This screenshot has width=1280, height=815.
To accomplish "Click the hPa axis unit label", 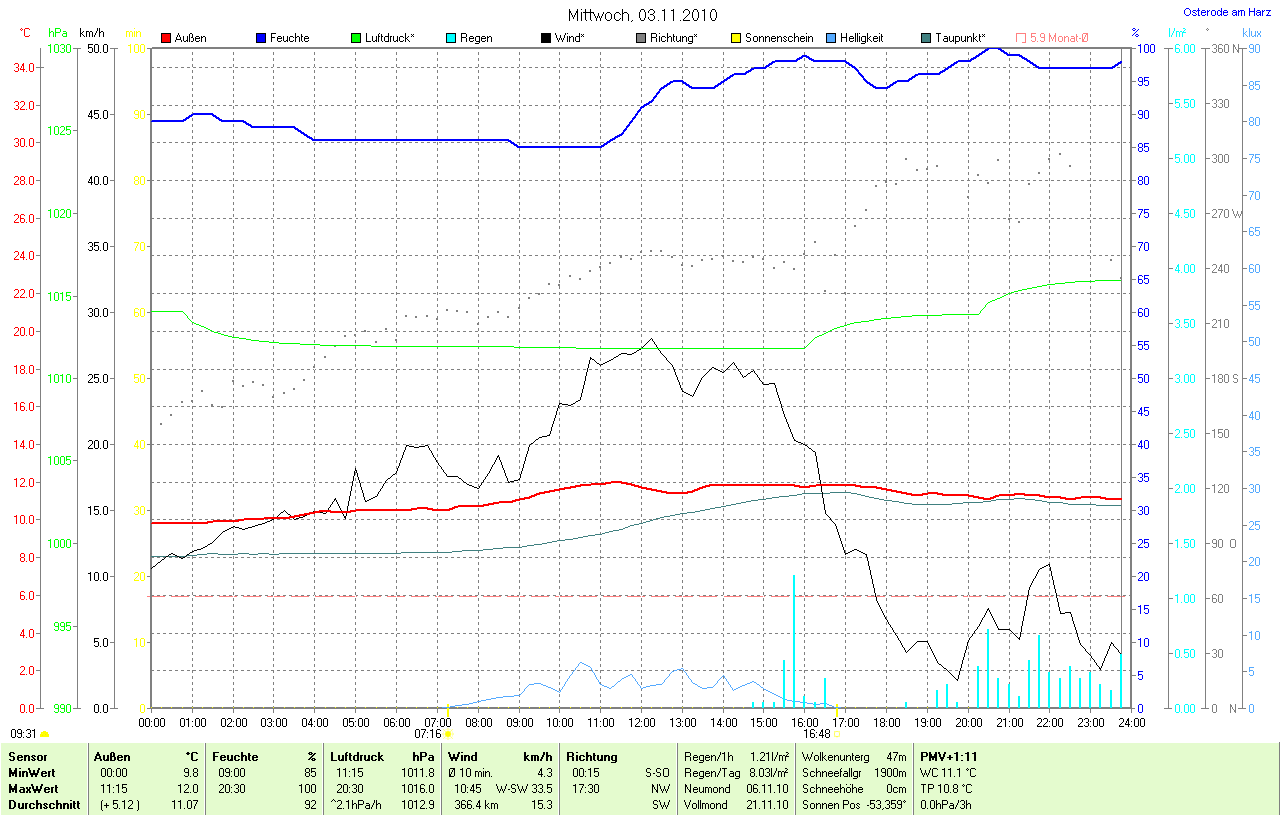I will point(58,33).
